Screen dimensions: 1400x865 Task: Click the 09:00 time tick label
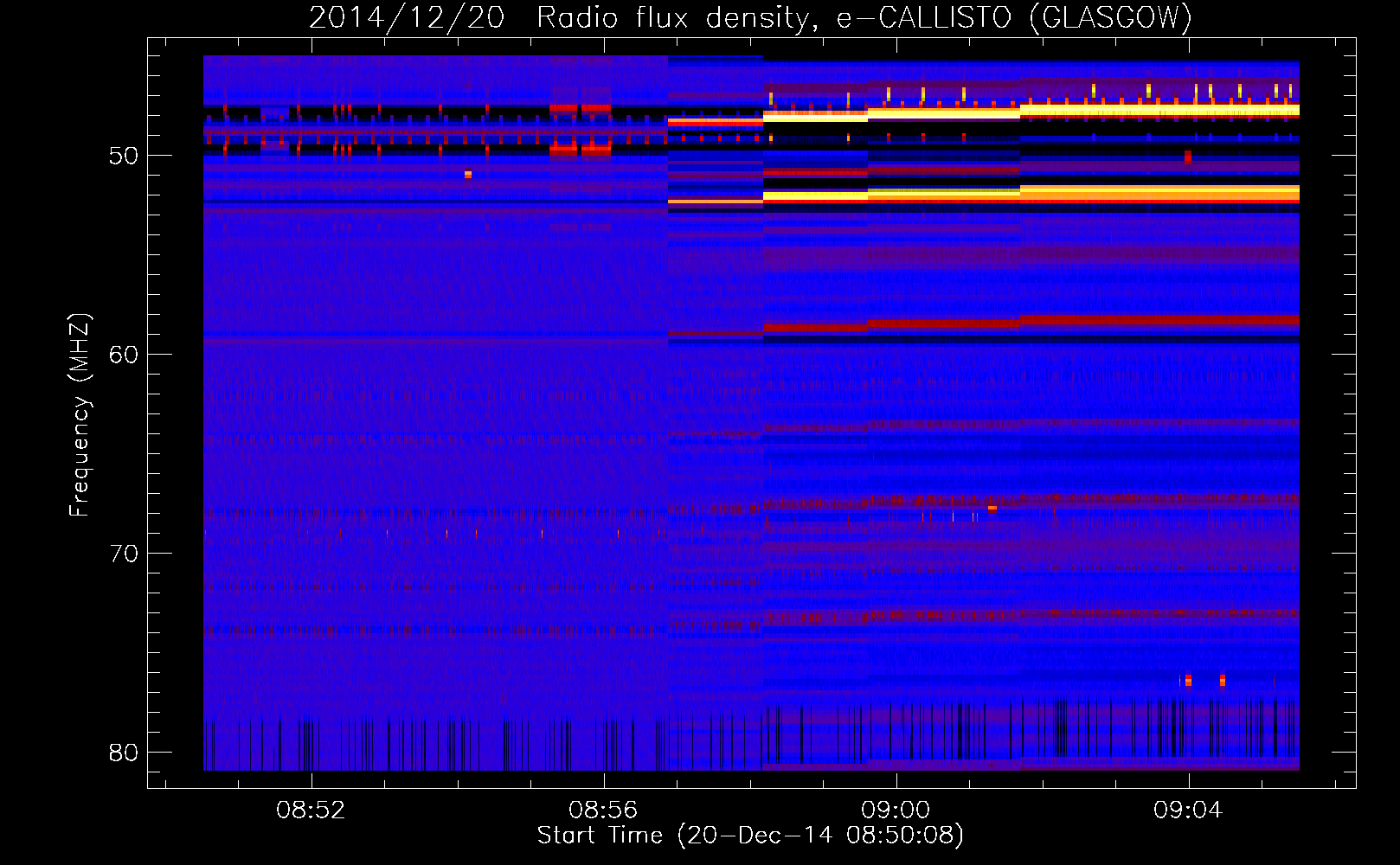(896, 811)
